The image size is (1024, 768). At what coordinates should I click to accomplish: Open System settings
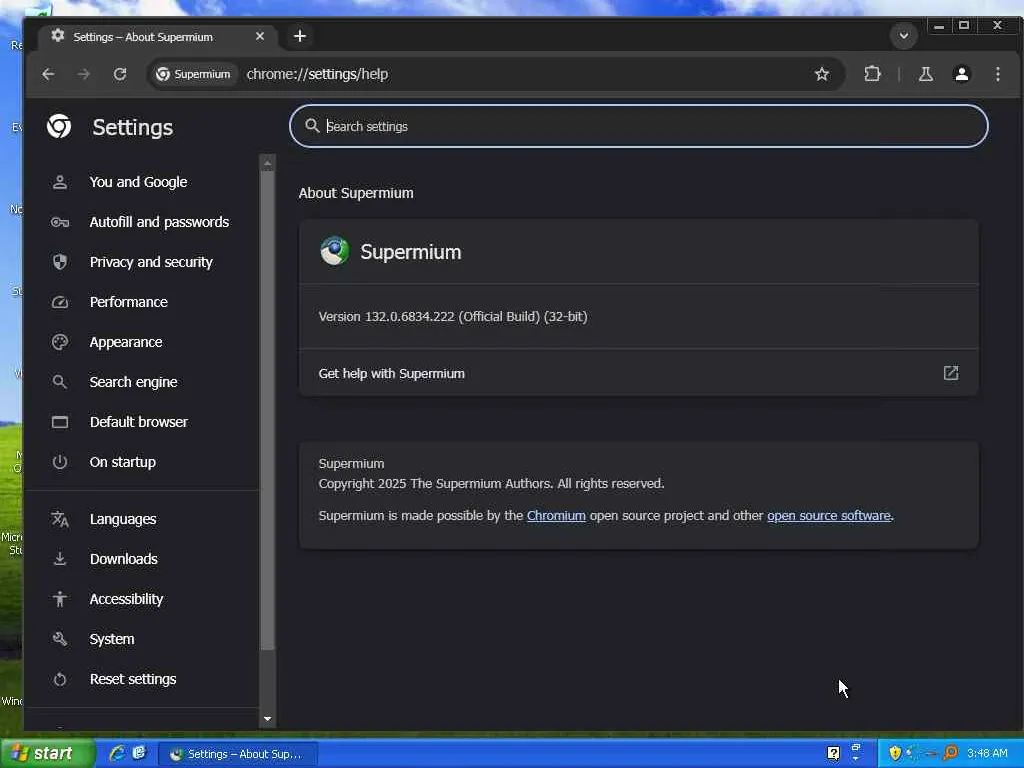pos(112,639)
